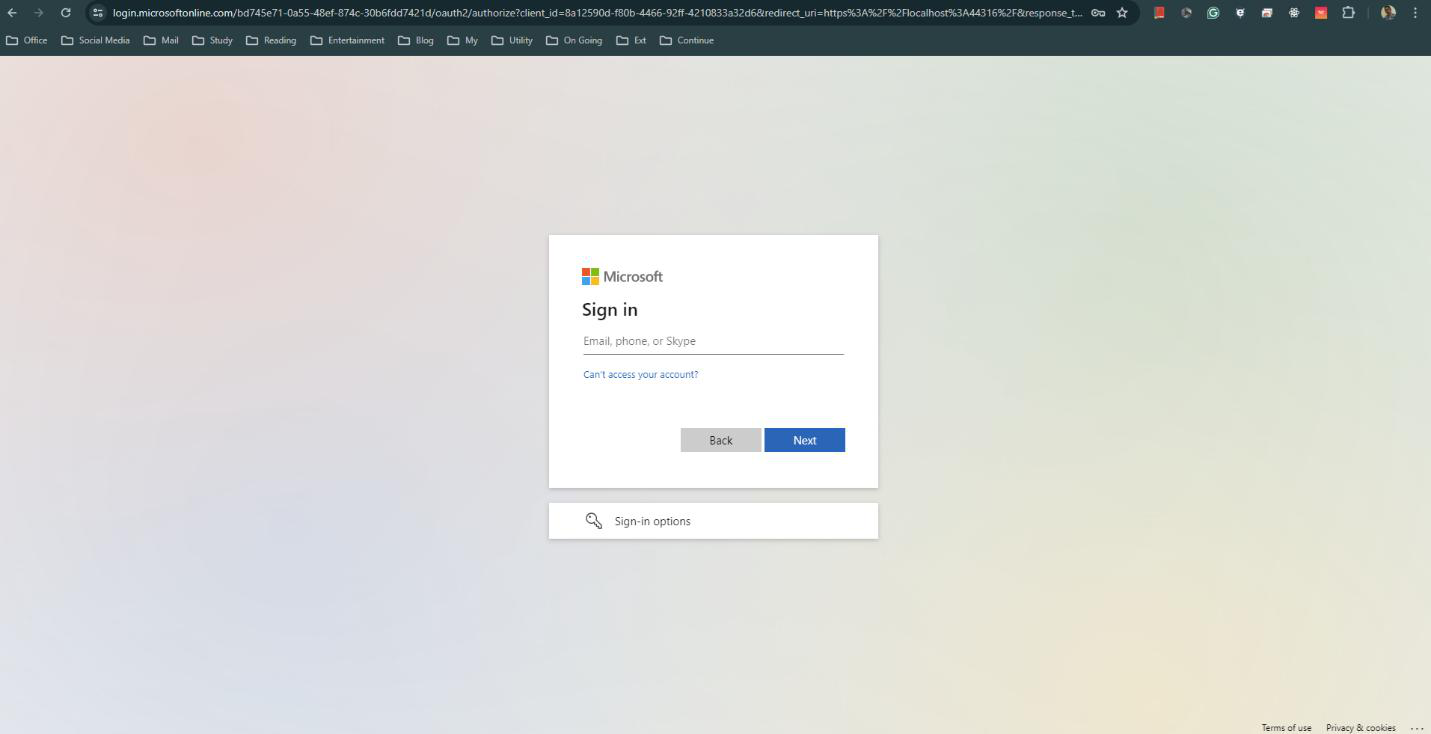This screenshot has width=1431, height=734.
Task: Click the key icon beside Sign-in options
Action: pos(593,521)
